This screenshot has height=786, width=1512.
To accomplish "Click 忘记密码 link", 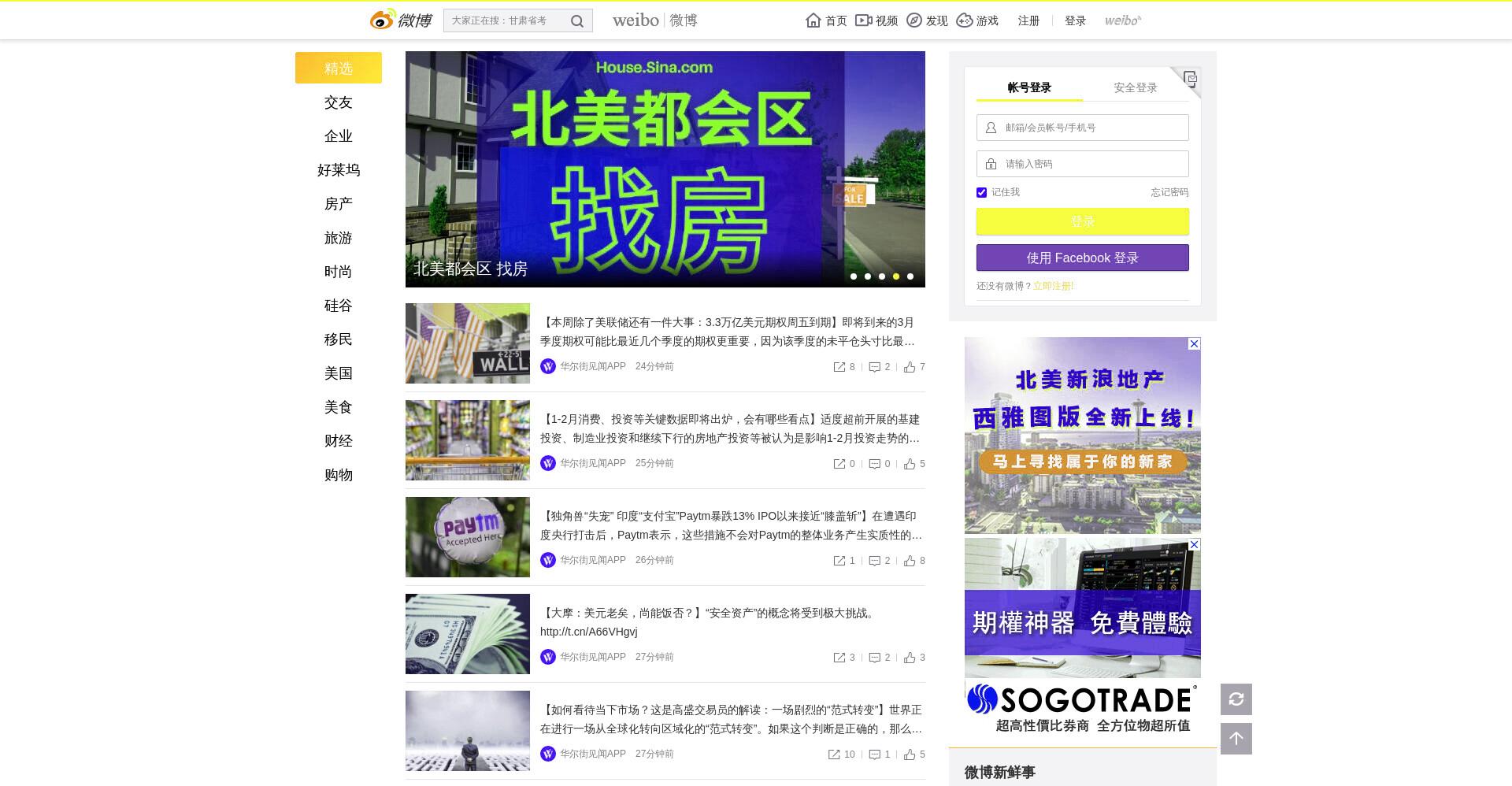I will 1169,192.
